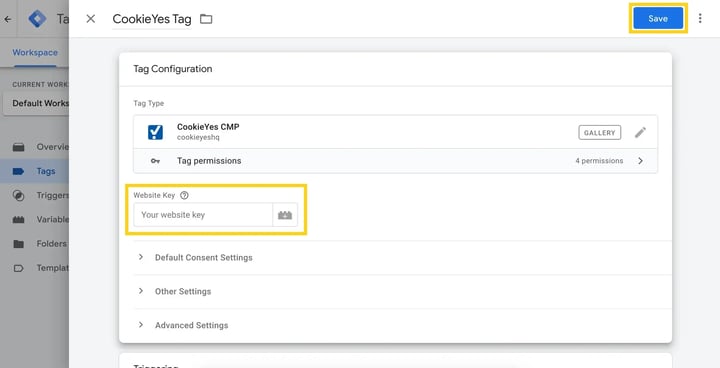The image size is (720, 368).
Task: Switch to the Workspace tab
Action: coord(35,52)
